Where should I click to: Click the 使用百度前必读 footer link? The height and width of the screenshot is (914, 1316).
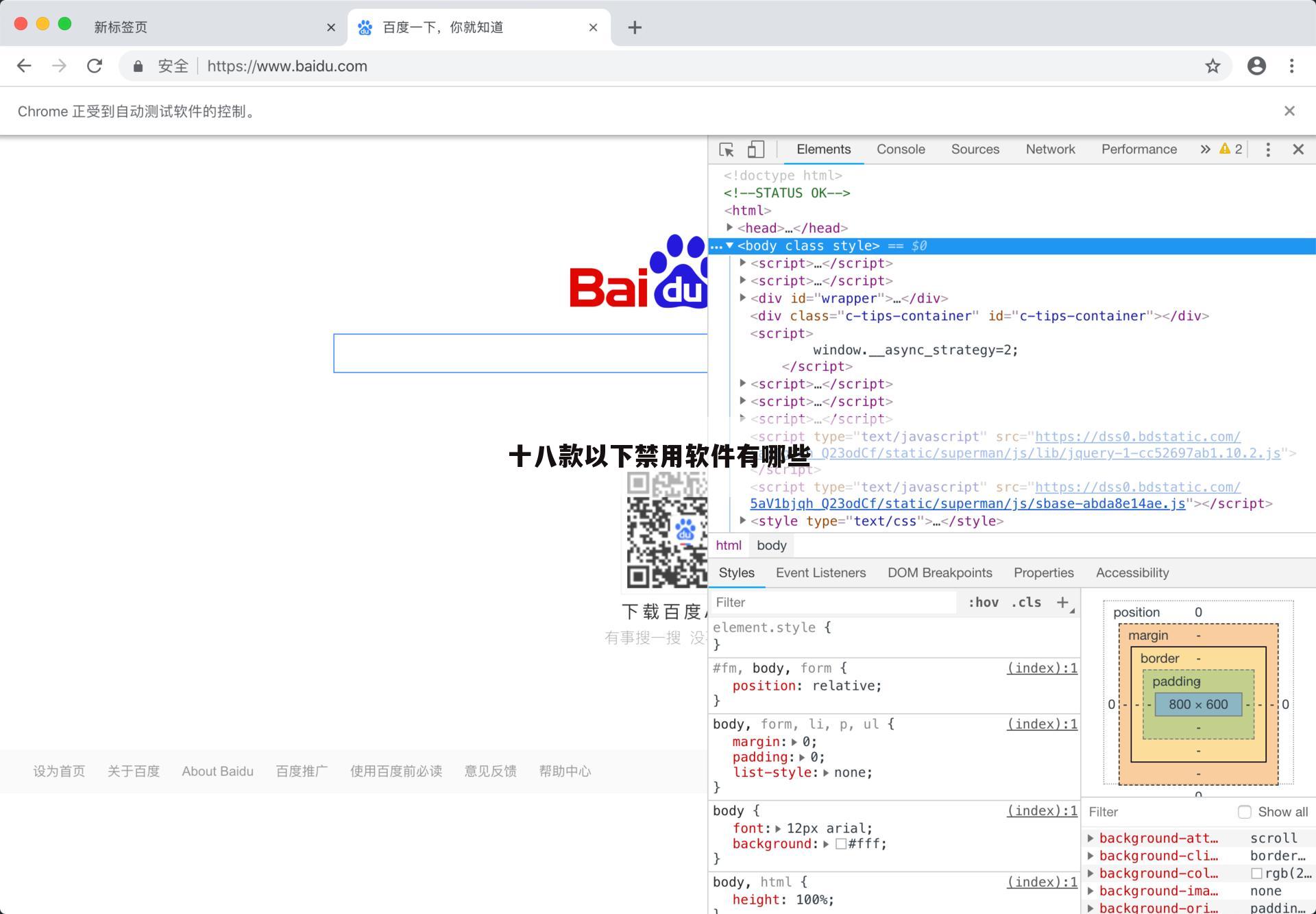[x=396, y=771]
